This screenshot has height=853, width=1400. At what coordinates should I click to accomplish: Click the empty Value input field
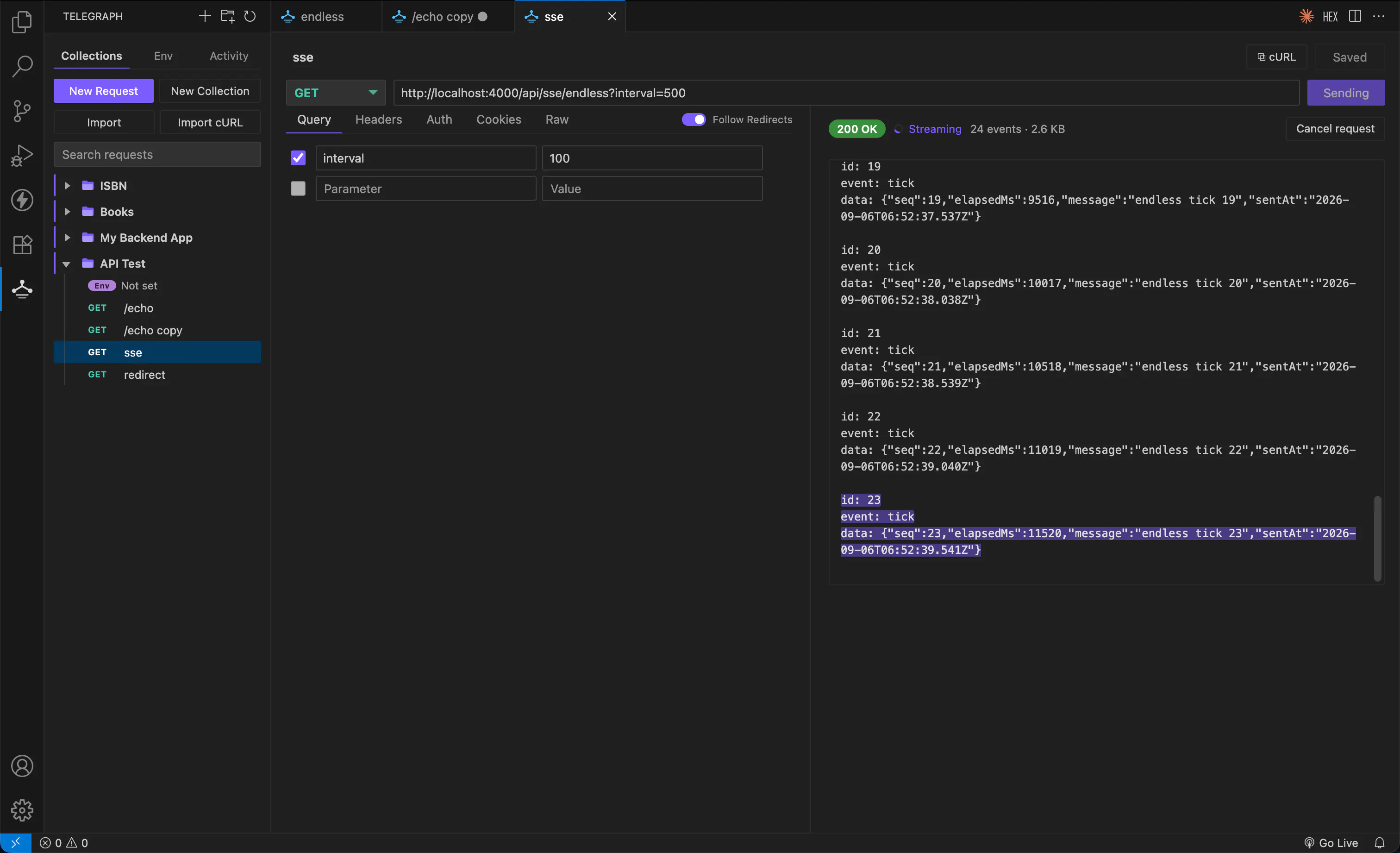coord(652,188)
